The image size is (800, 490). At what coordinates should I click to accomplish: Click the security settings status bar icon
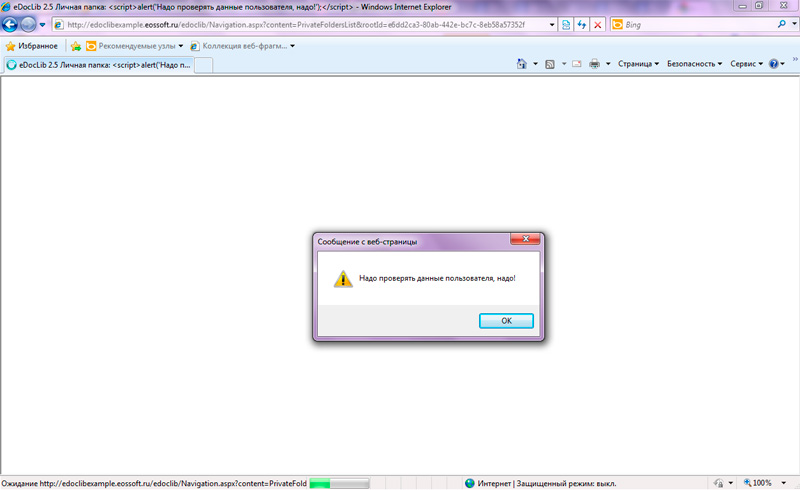tap(718, 483)
